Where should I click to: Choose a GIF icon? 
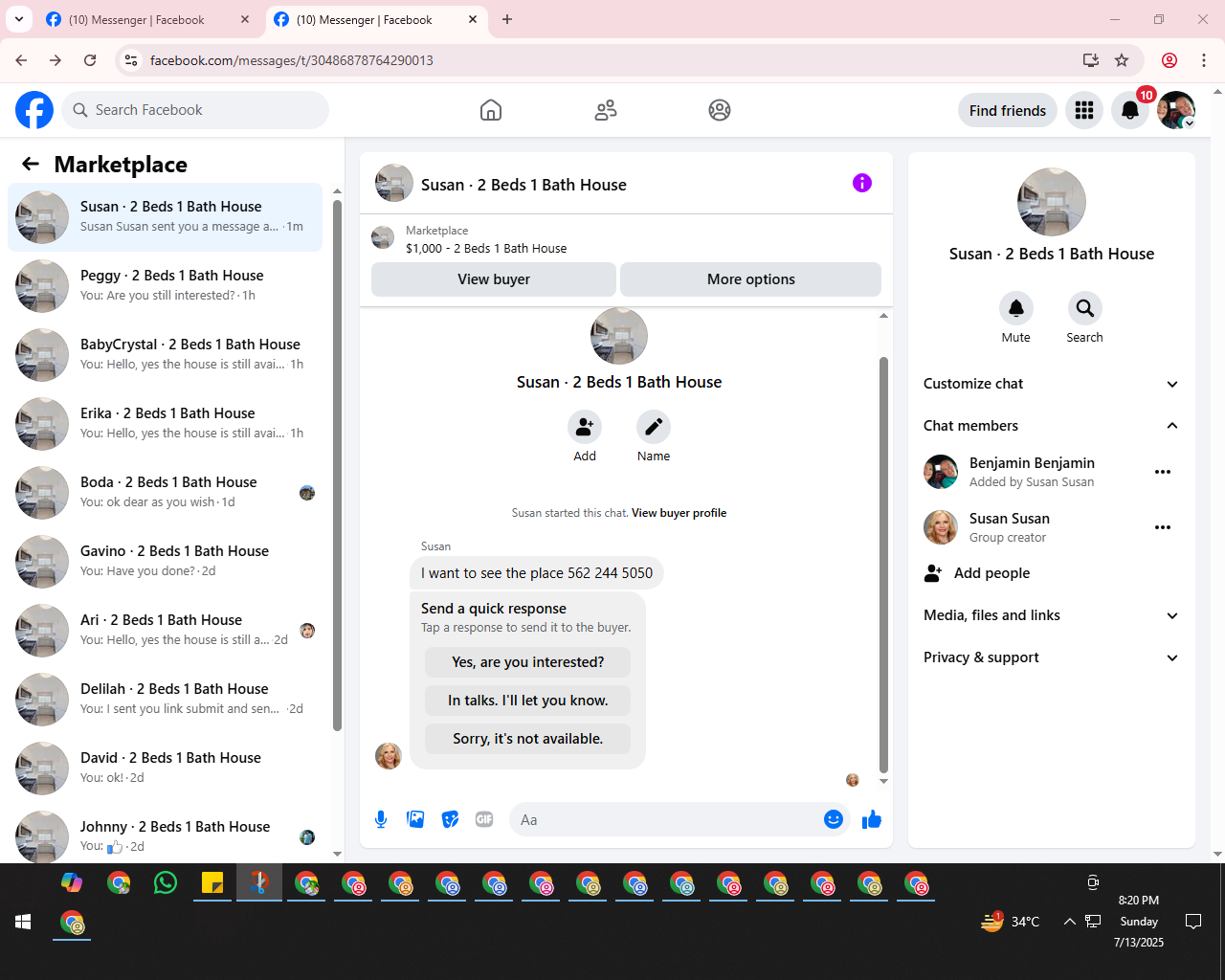pos(484,819)
